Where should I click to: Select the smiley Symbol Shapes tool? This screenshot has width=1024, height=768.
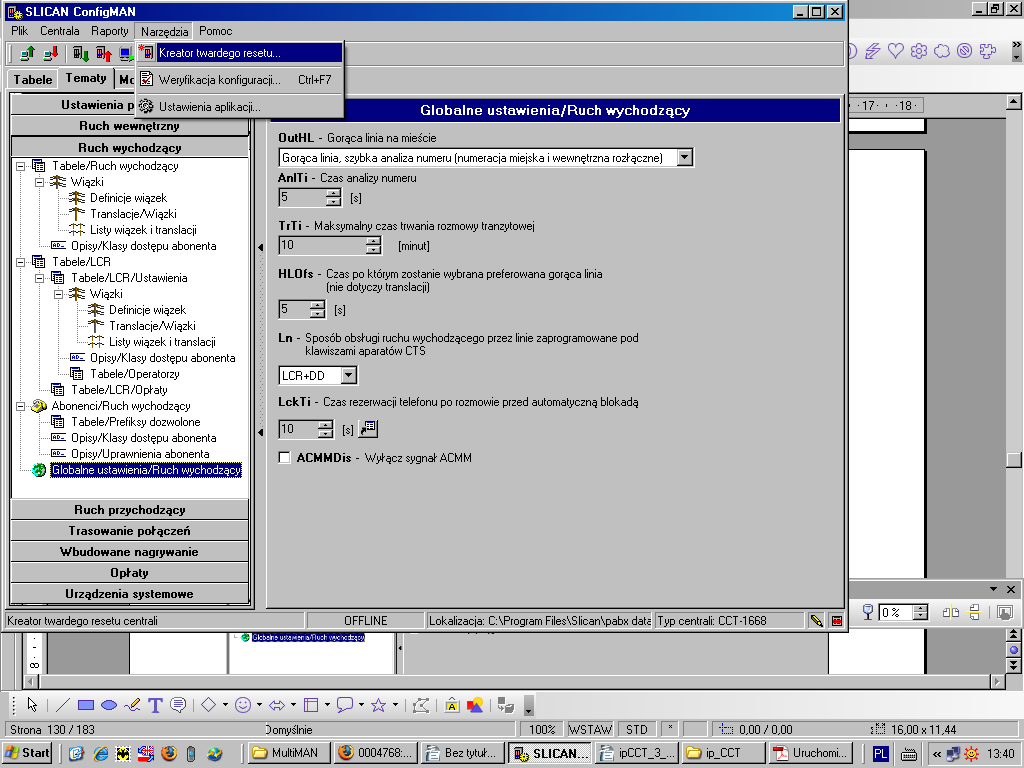pyautogui.click(x=243, y=705)
